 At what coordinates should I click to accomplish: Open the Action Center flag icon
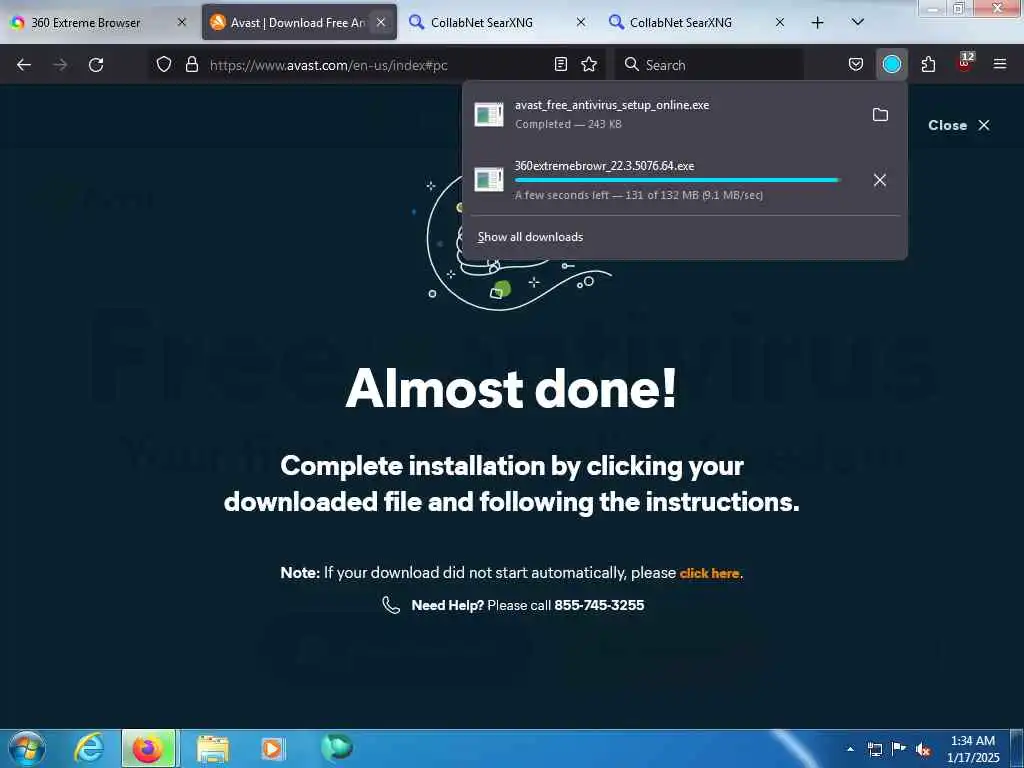[x=899, y=749]
